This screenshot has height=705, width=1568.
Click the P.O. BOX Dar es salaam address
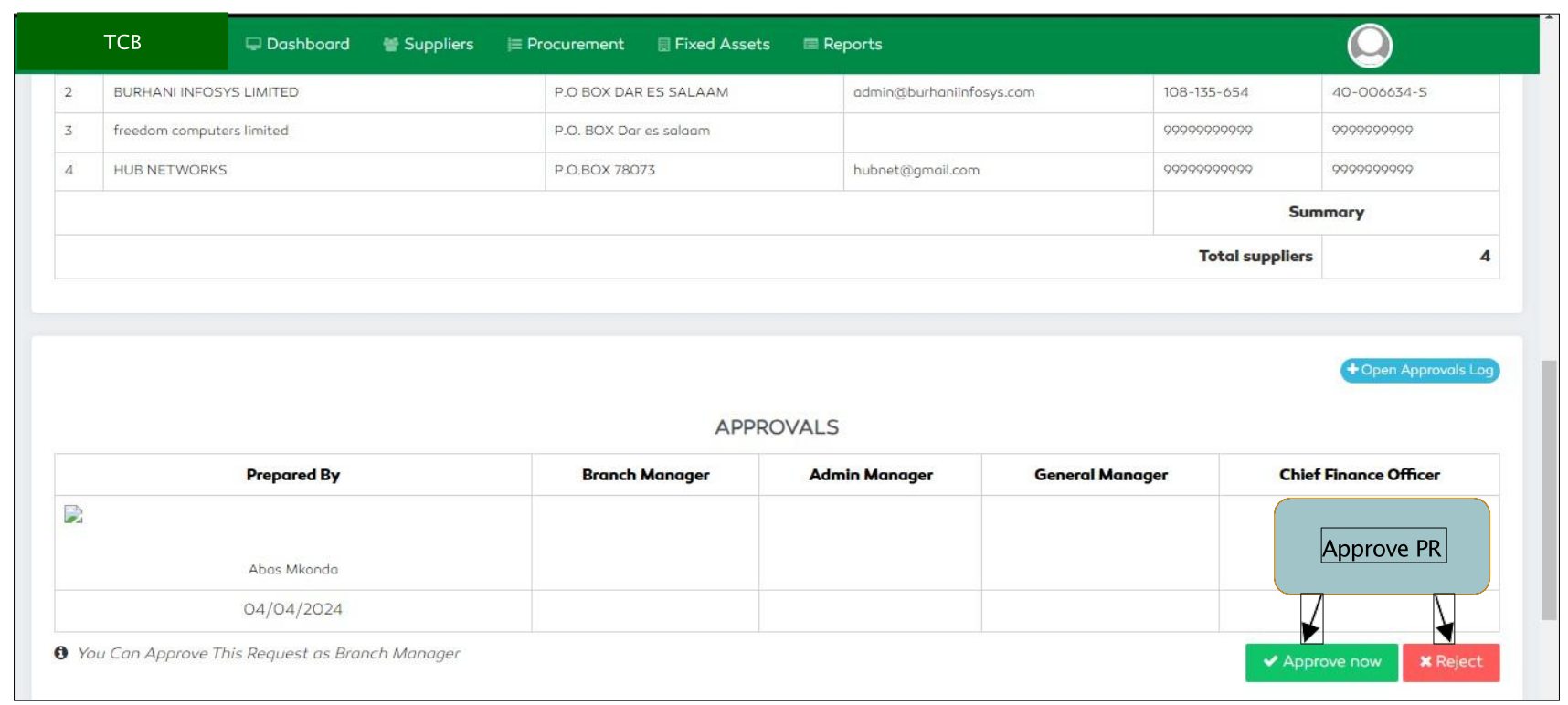click(632, 131)
